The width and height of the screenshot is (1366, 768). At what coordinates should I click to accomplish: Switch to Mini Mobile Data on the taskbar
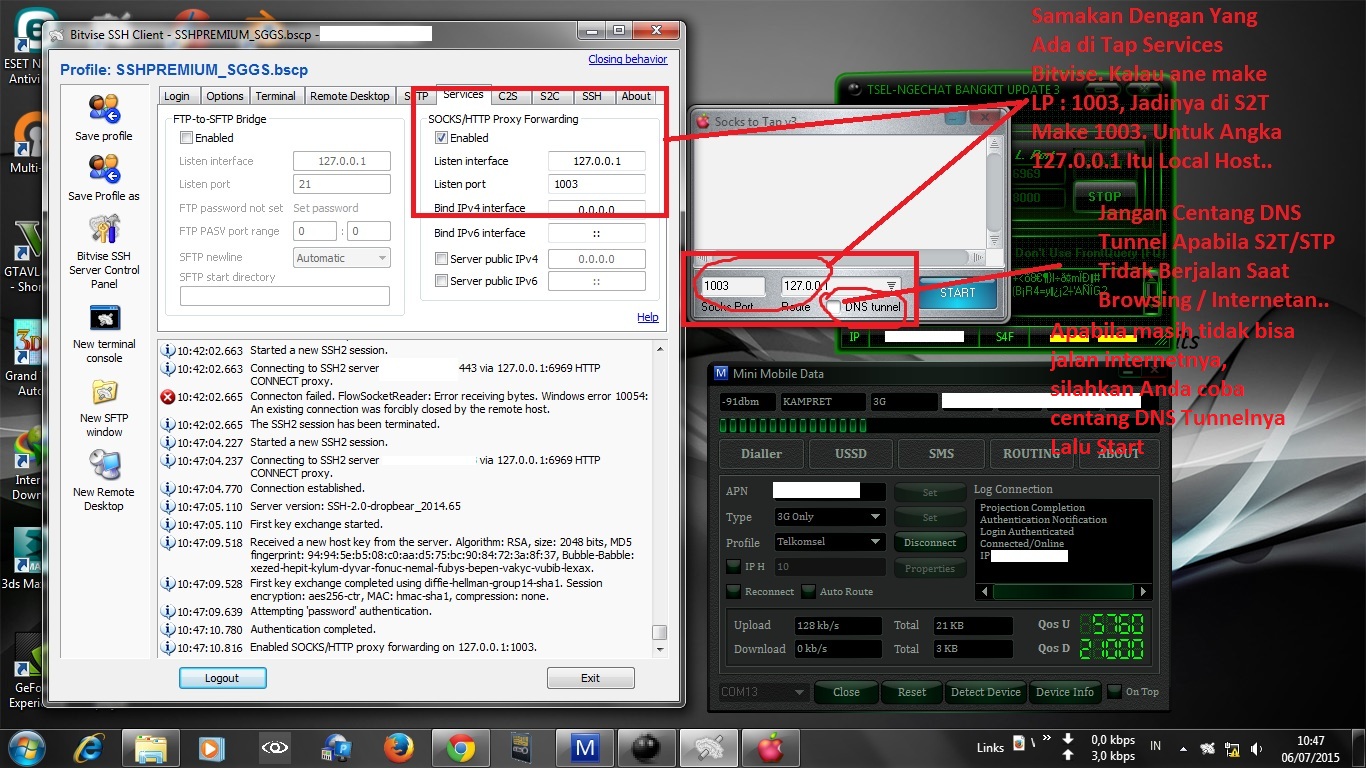[x=584, y=747]
